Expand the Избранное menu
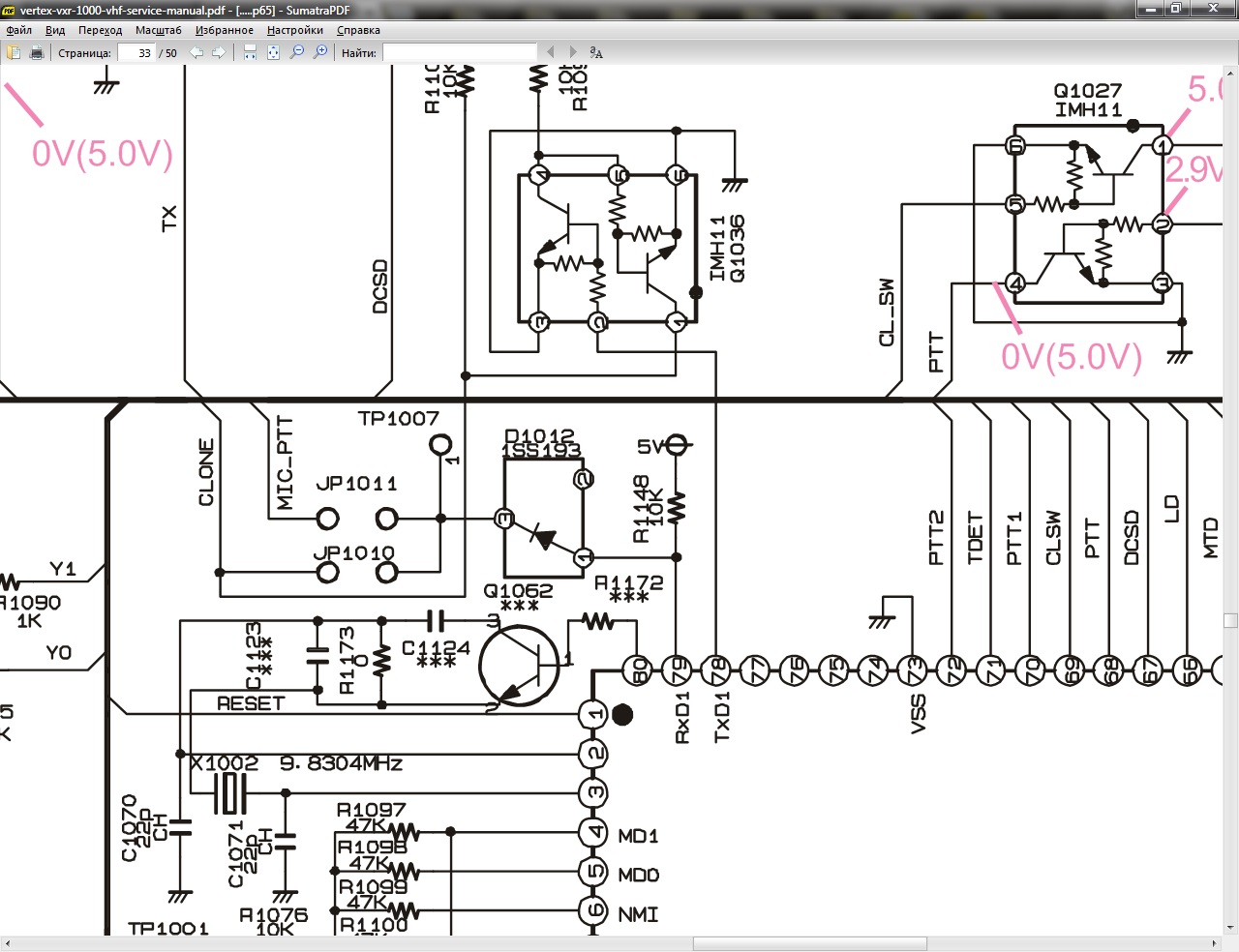 tap(224, 30)
